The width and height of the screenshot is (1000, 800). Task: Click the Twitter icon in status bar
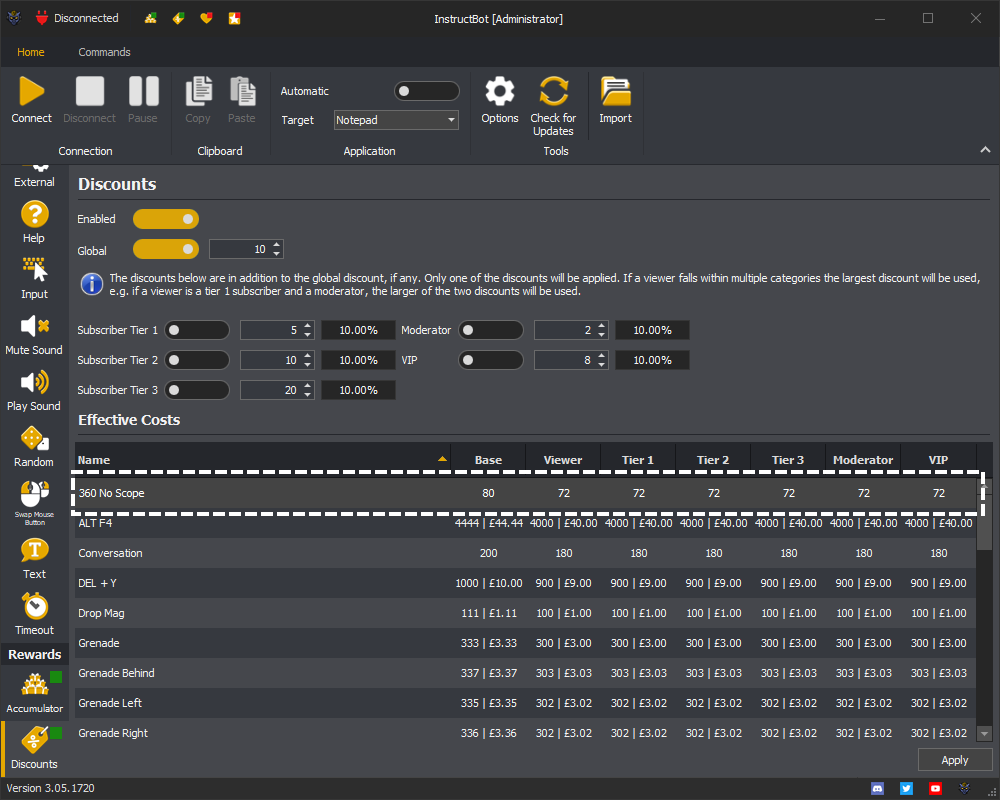click(x=906, y=789)
